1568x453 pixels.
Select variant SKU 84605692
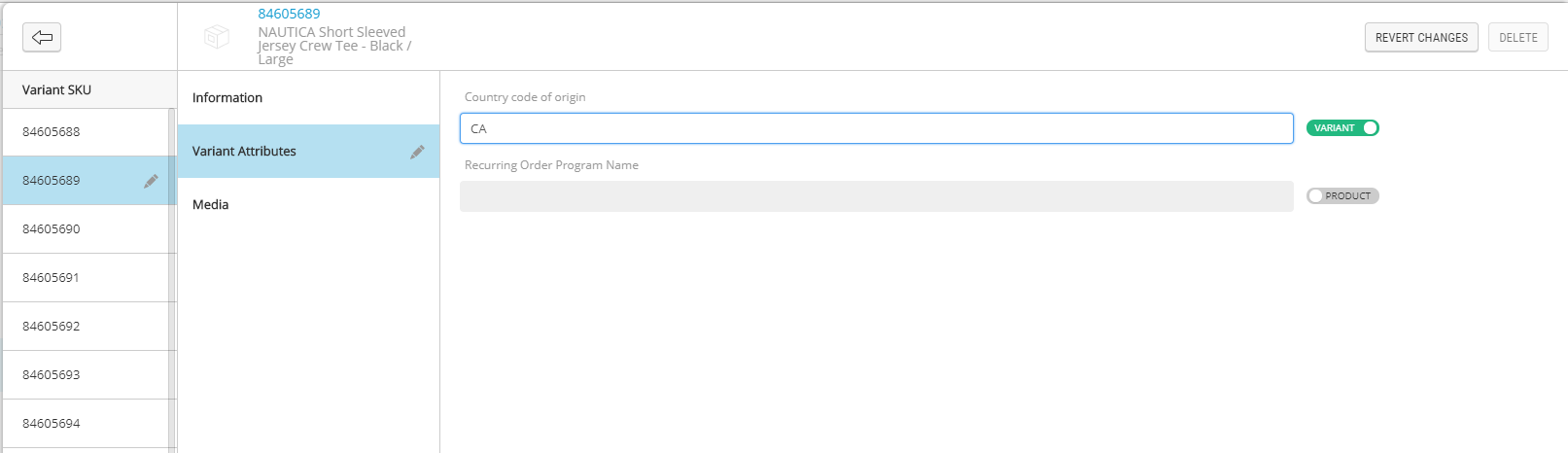coord(52,327)
